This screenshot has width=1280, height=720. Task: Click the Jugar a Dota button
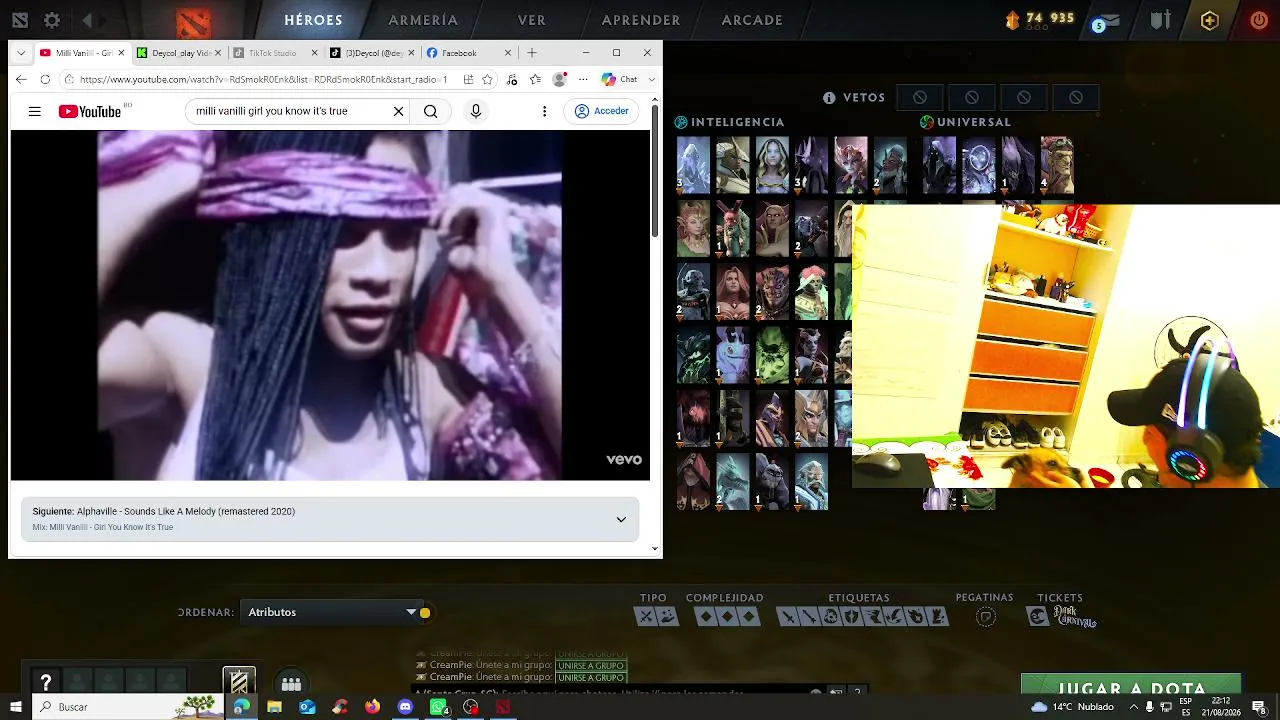tap(1130, 685)
